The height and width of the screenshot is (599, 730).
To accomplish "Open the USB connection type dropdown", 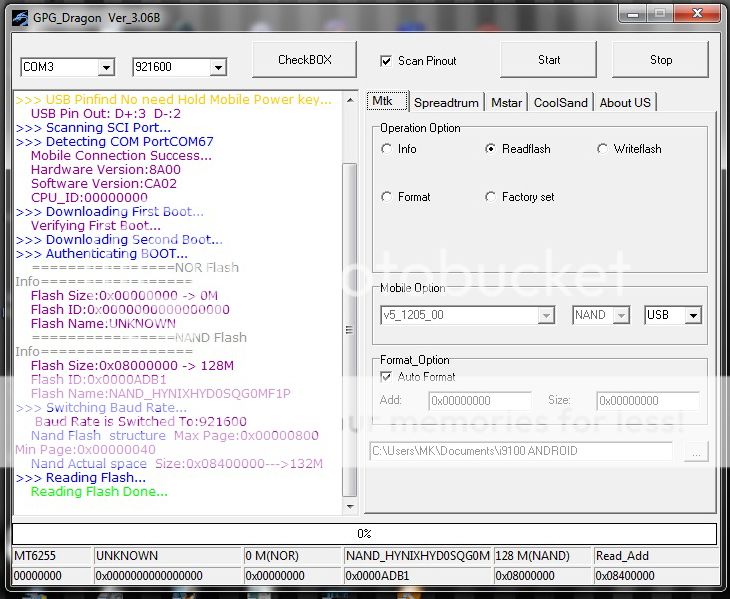I will (692, 315).
